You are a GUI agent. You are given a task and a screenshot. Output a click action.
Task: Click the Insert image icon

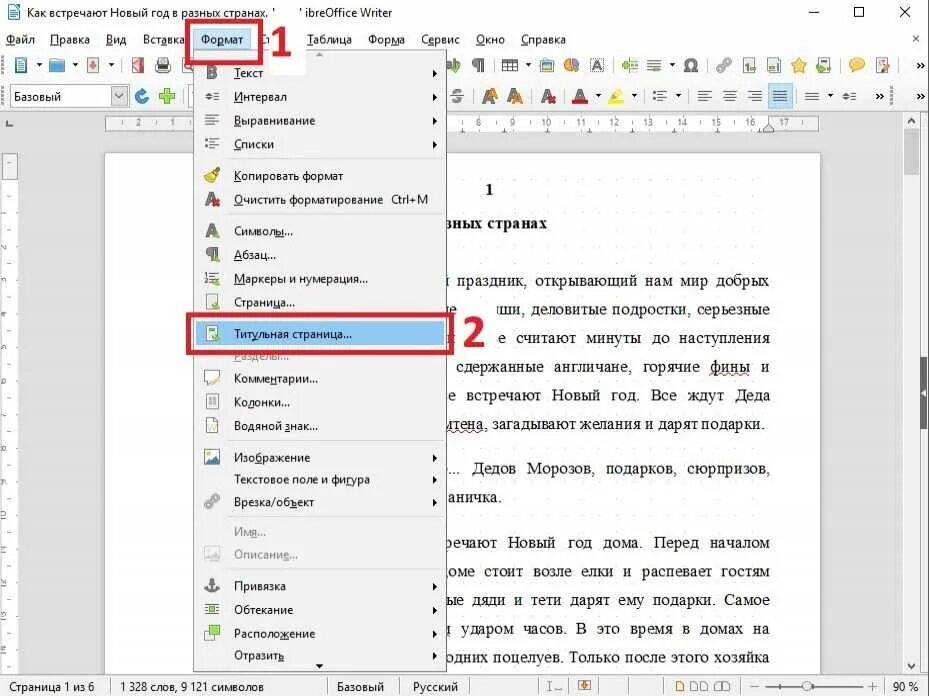click(x=547, y=65)
